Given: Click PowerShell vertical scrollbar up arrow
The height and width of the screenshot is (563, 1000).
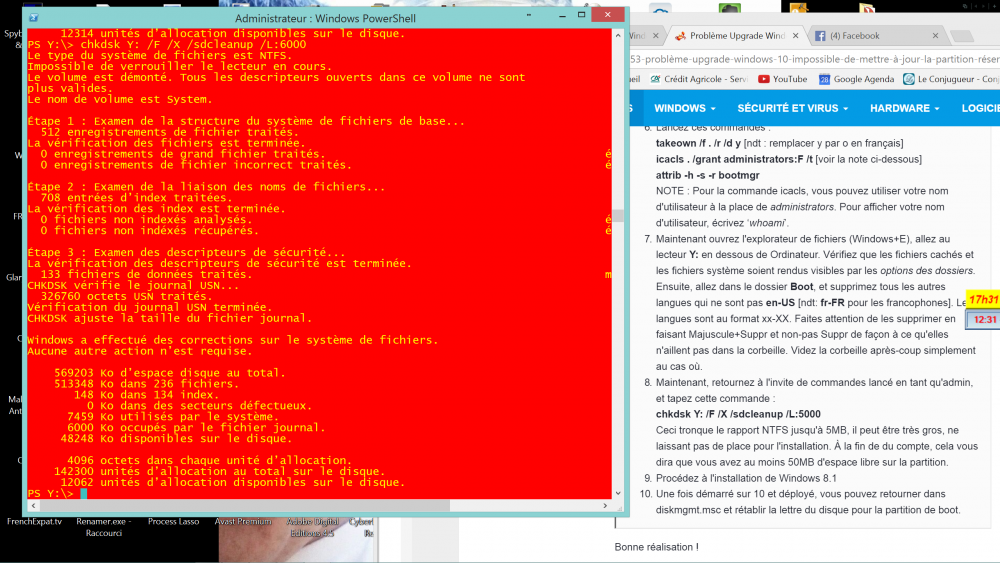Looking at the screenshot, I should pyautogui.click(x=617, y=36).
